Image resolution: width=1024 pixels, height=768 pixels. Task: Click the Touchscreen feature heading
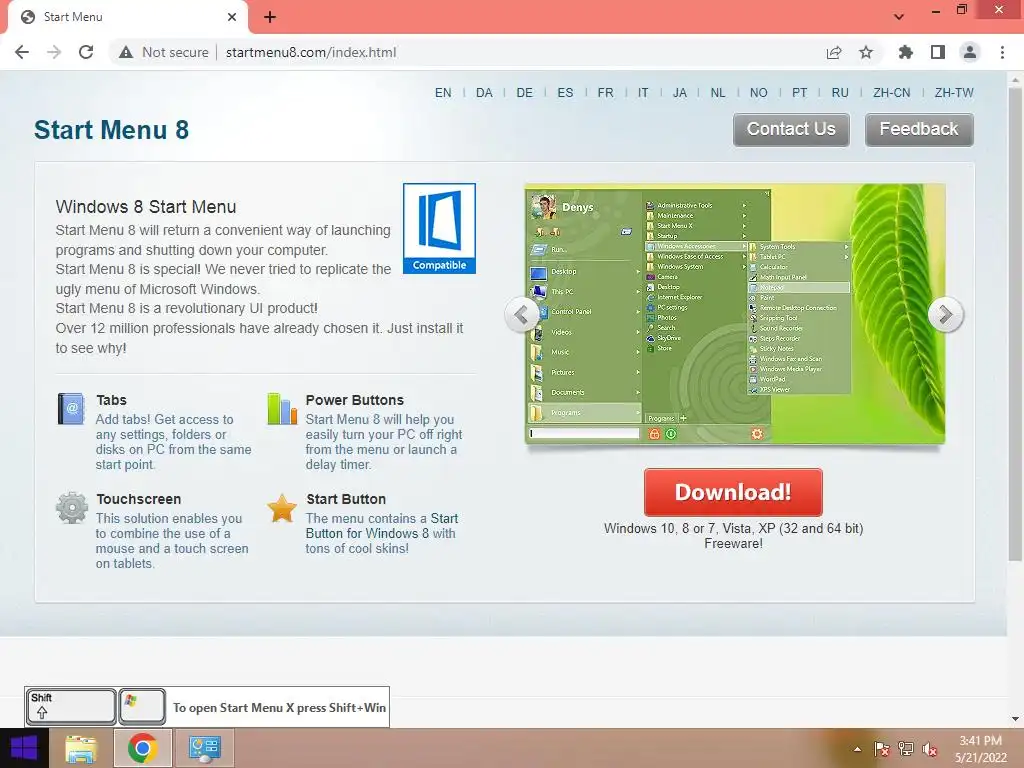(138, 499)
